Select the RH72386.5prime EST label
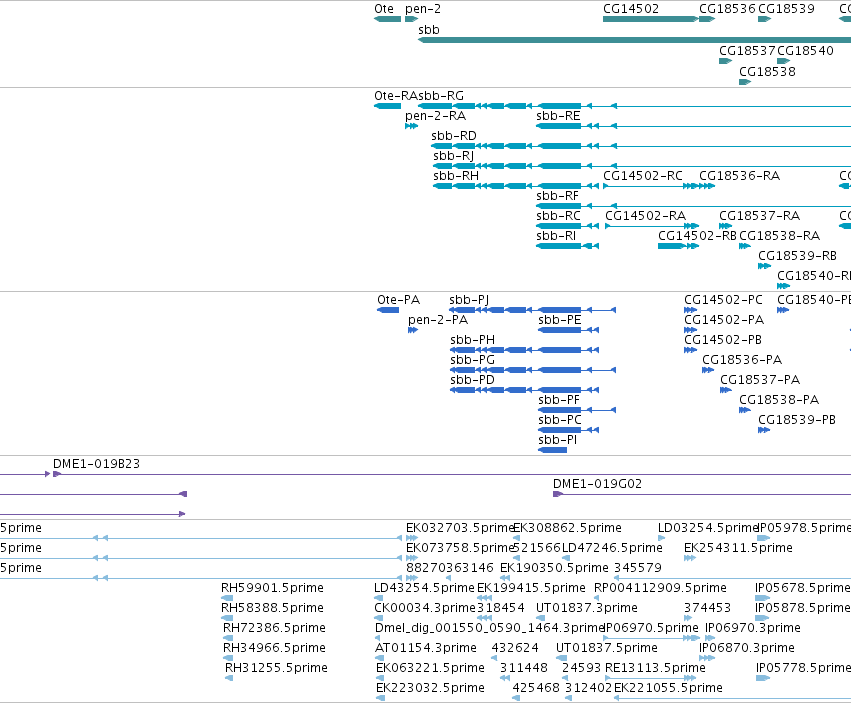This screenshot has height=703, width=851. click(x=274, y=628)
